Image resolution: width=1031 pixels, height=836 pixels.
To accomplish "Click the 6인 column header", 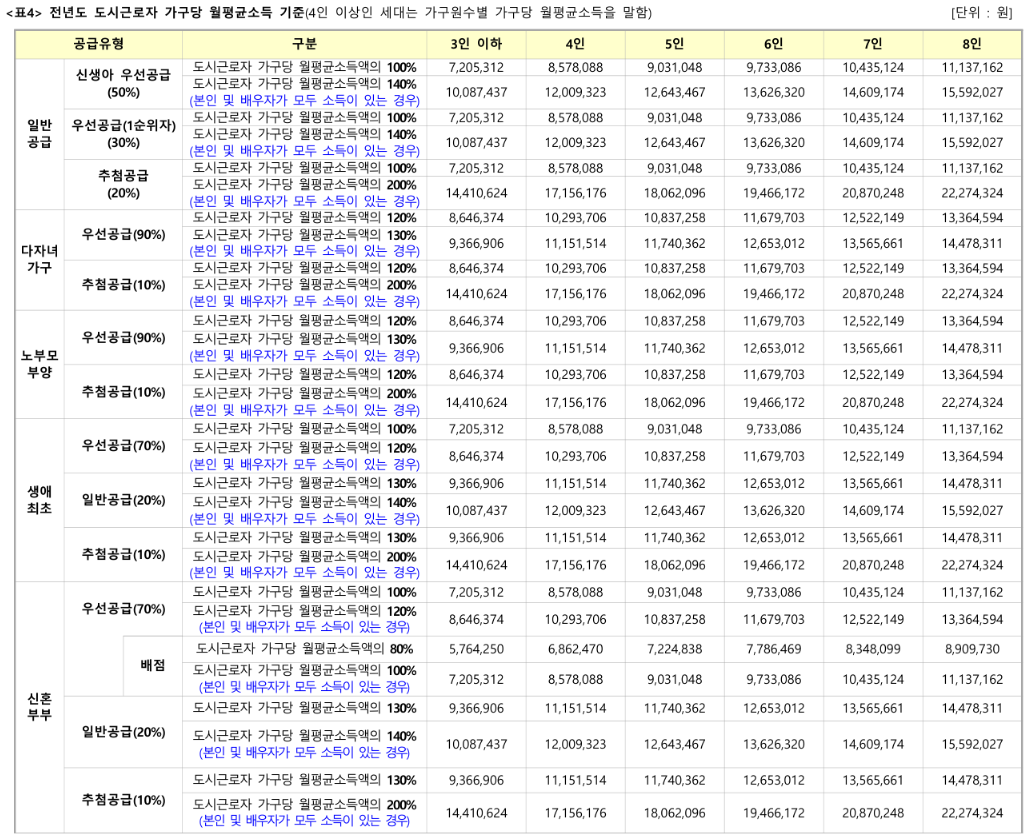I will [x=775, y=44].
